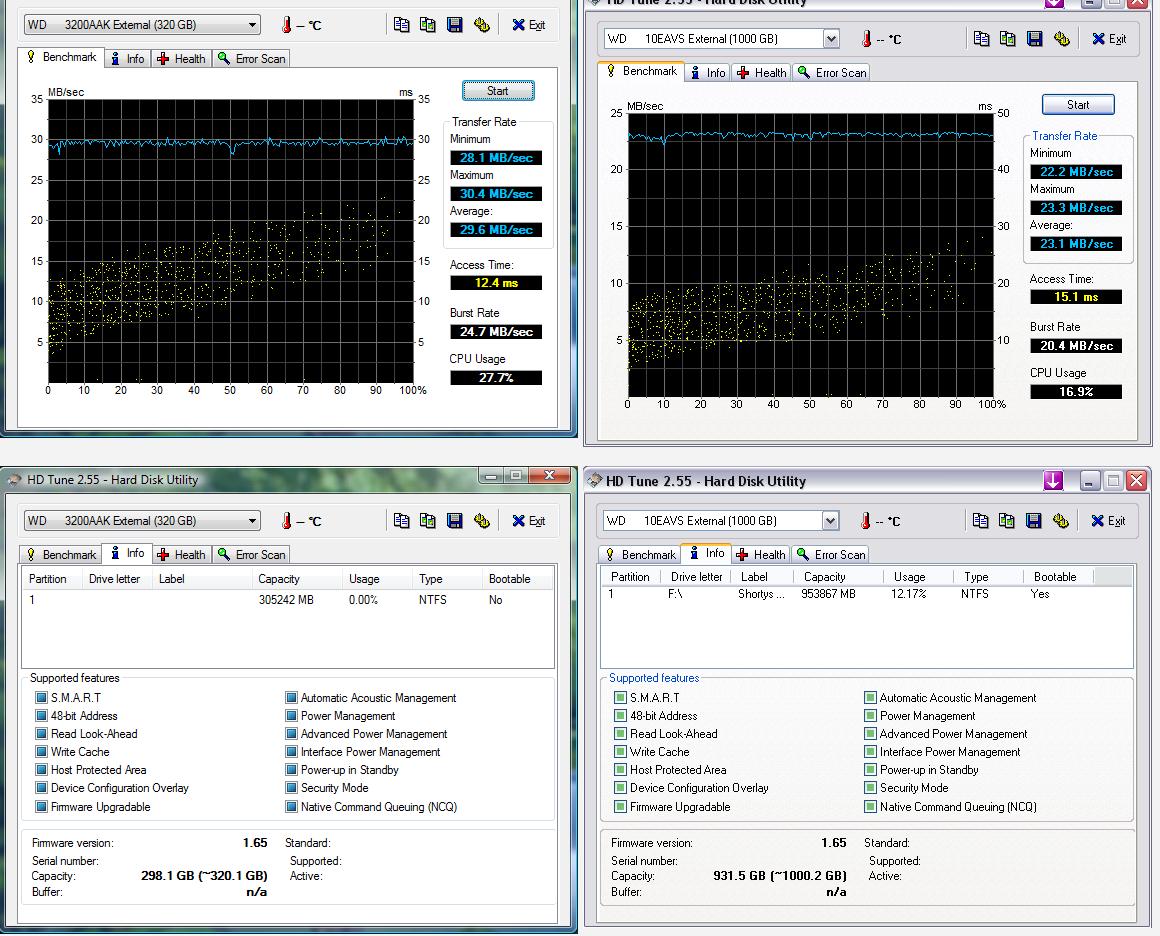Viewport: 1160px width, 936px height.
Task: Open WD 3200AAK drive dropdown in Info window
Action: coord(141,521)
